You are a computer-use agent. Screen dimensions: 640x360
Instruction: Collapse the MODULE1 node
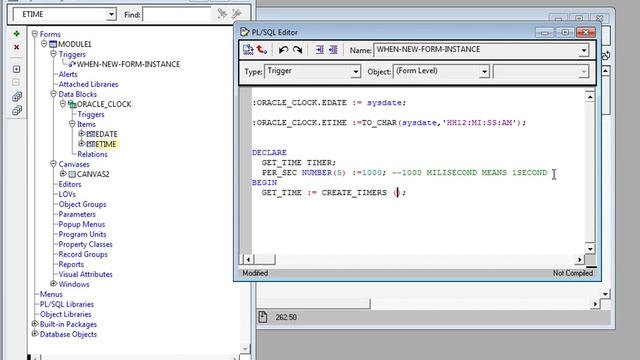[44, 44]
